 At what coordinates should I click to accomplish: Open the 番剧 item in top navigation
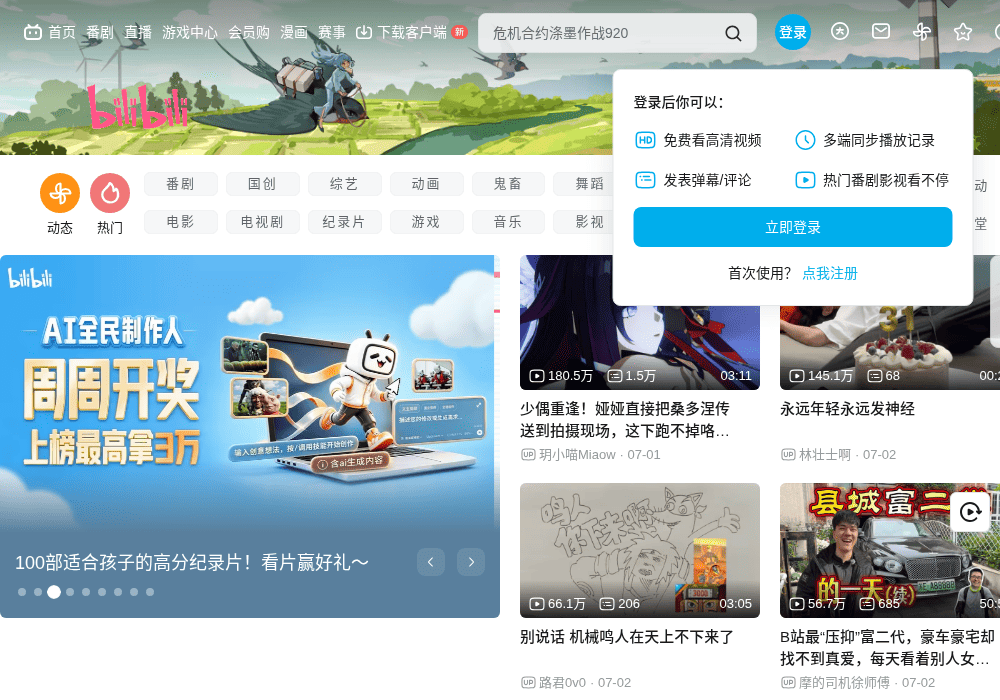click(99, 33)
